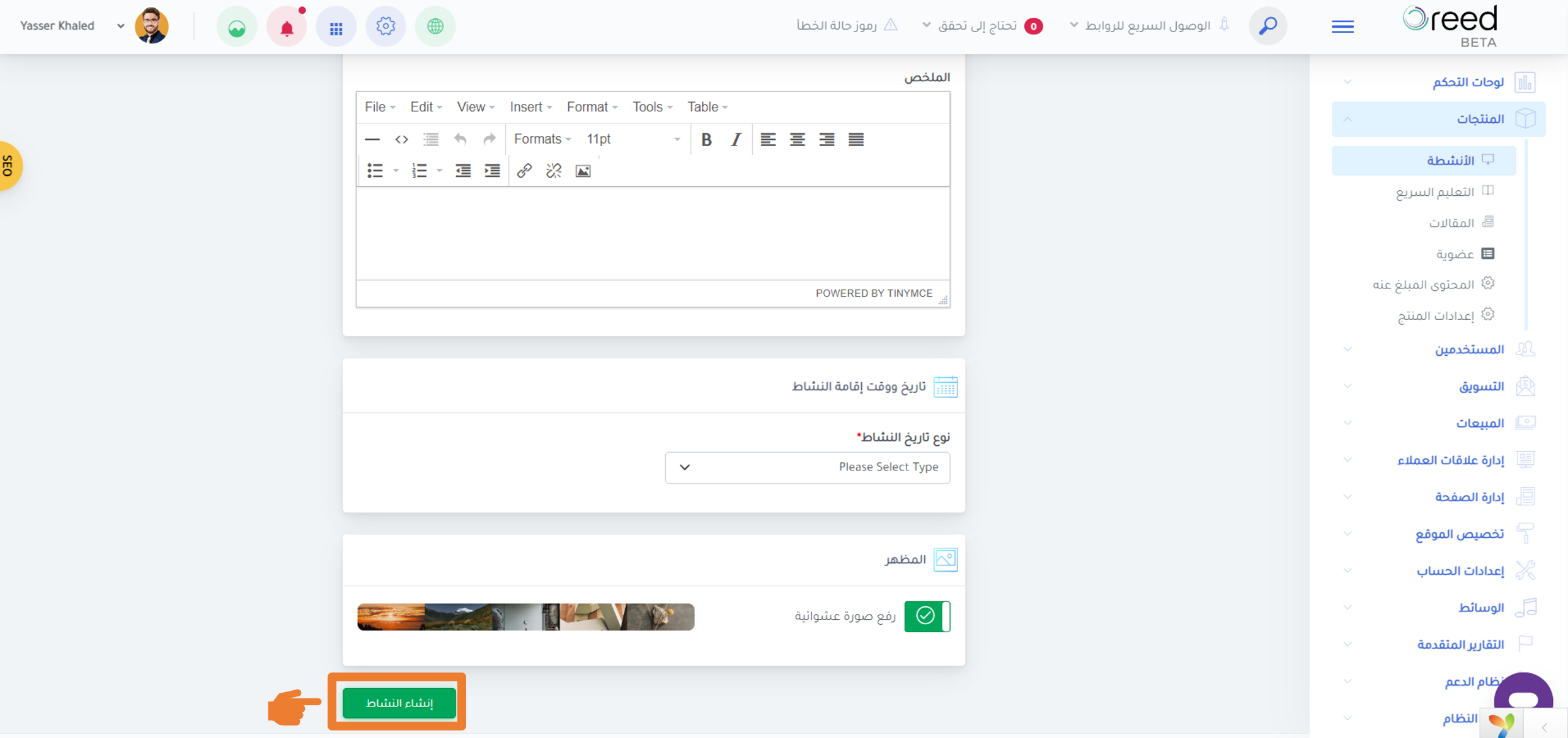Open the 11pt font size dropdown
This screenshot has height=738, width=1568.
click(632, 139)
